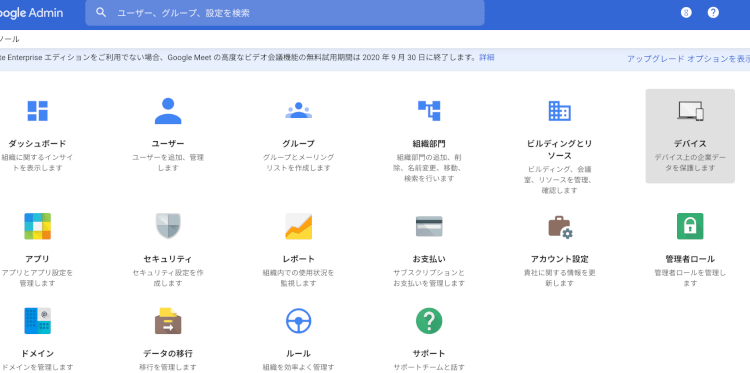Click the ドメイン title text
The height and width of the screenshot is (373, 750).
(x=37, y=353)
